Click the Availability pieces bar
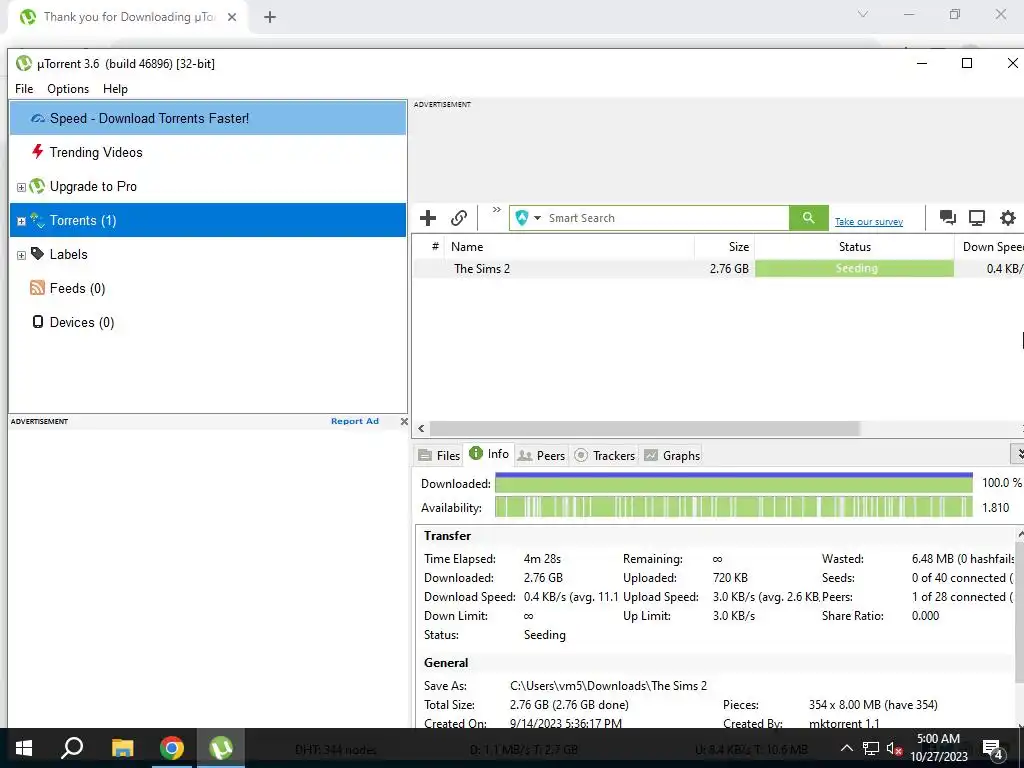The image size is (1024, 768). click(x=733, y=507)
